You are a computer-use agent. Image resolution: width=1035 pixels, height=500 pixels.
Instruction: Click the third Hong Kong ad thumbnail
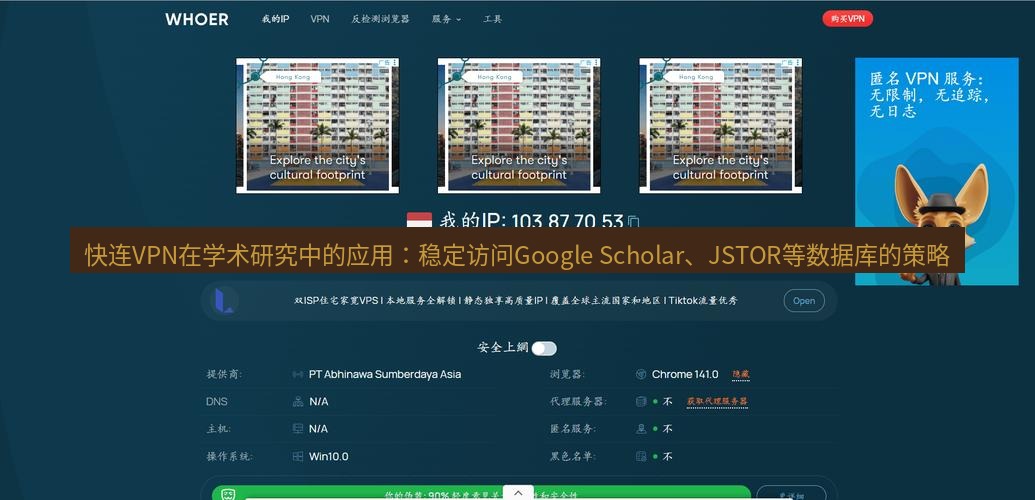pos(720,125)
